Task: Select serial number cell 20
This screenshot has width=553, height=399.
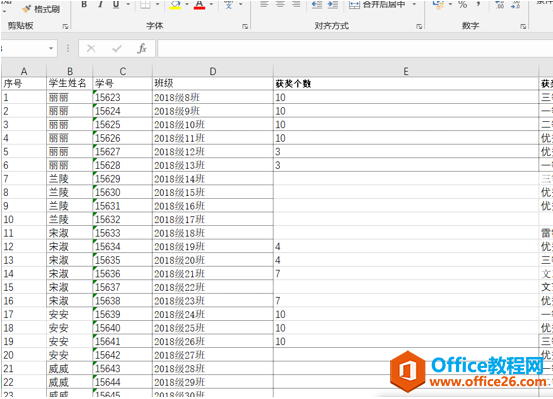Action: [x=24, y=355]
